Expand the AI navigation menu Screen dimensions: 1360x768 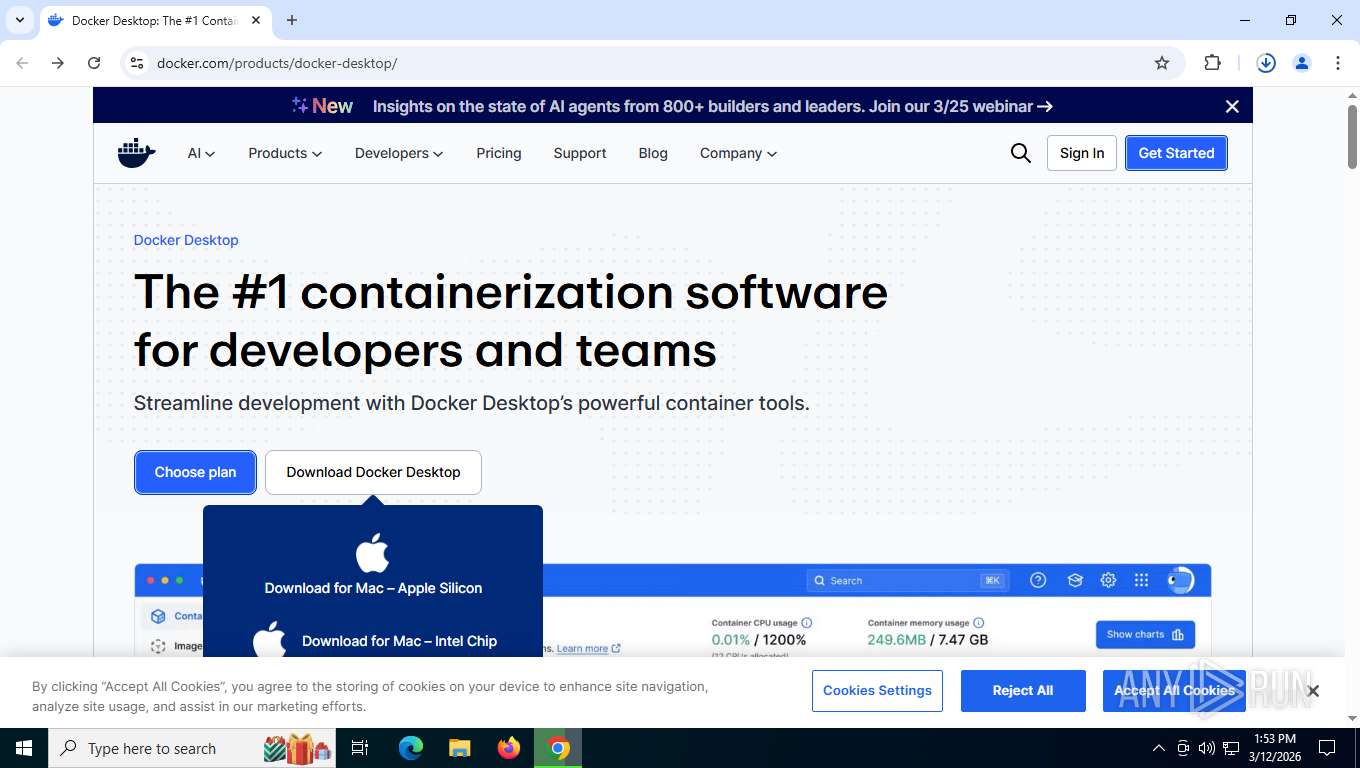pyautogui.click(x=201, y=153)
